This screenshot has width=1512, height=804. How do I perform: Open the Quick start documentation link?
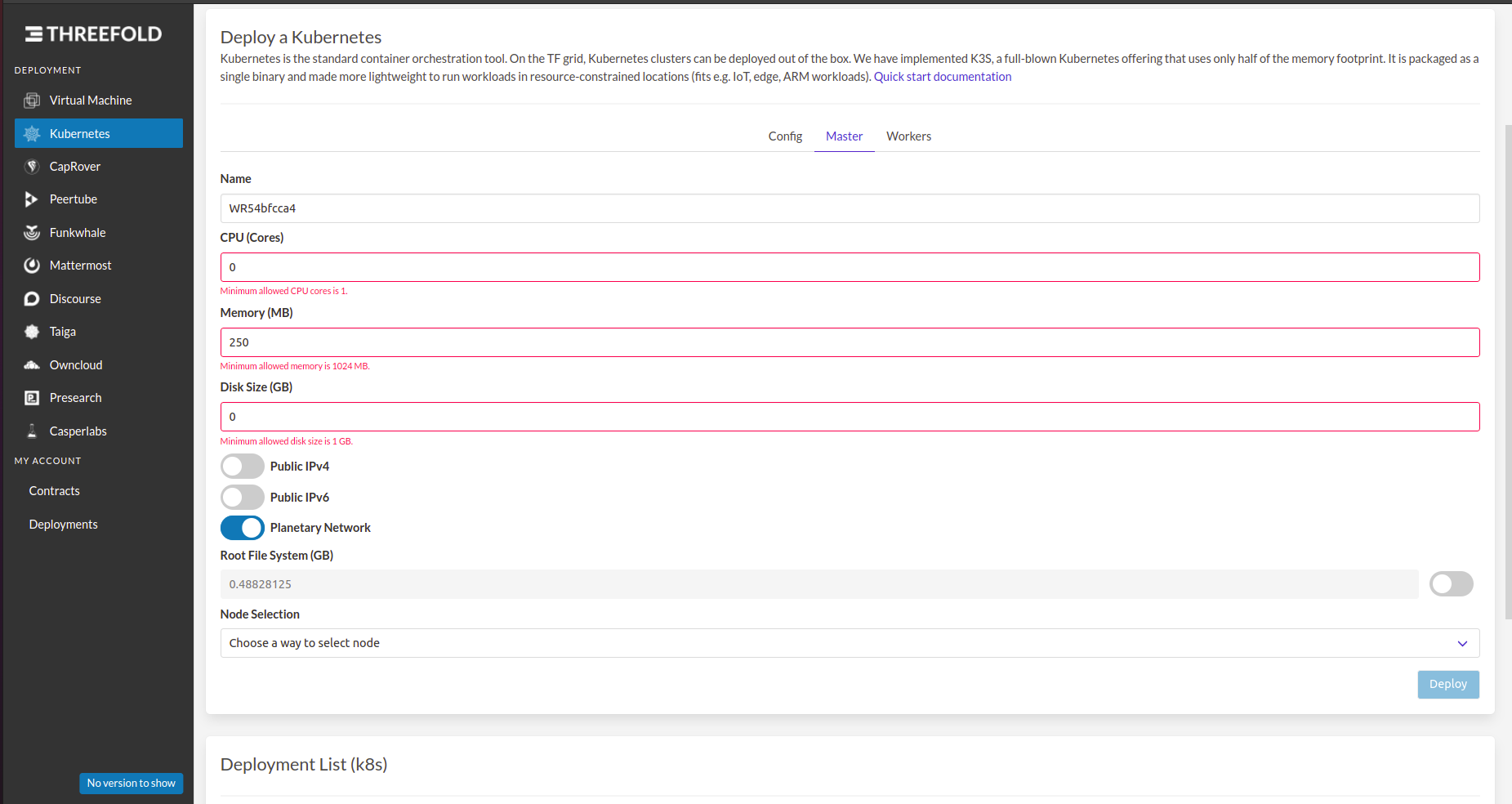[x=942, y=76]
